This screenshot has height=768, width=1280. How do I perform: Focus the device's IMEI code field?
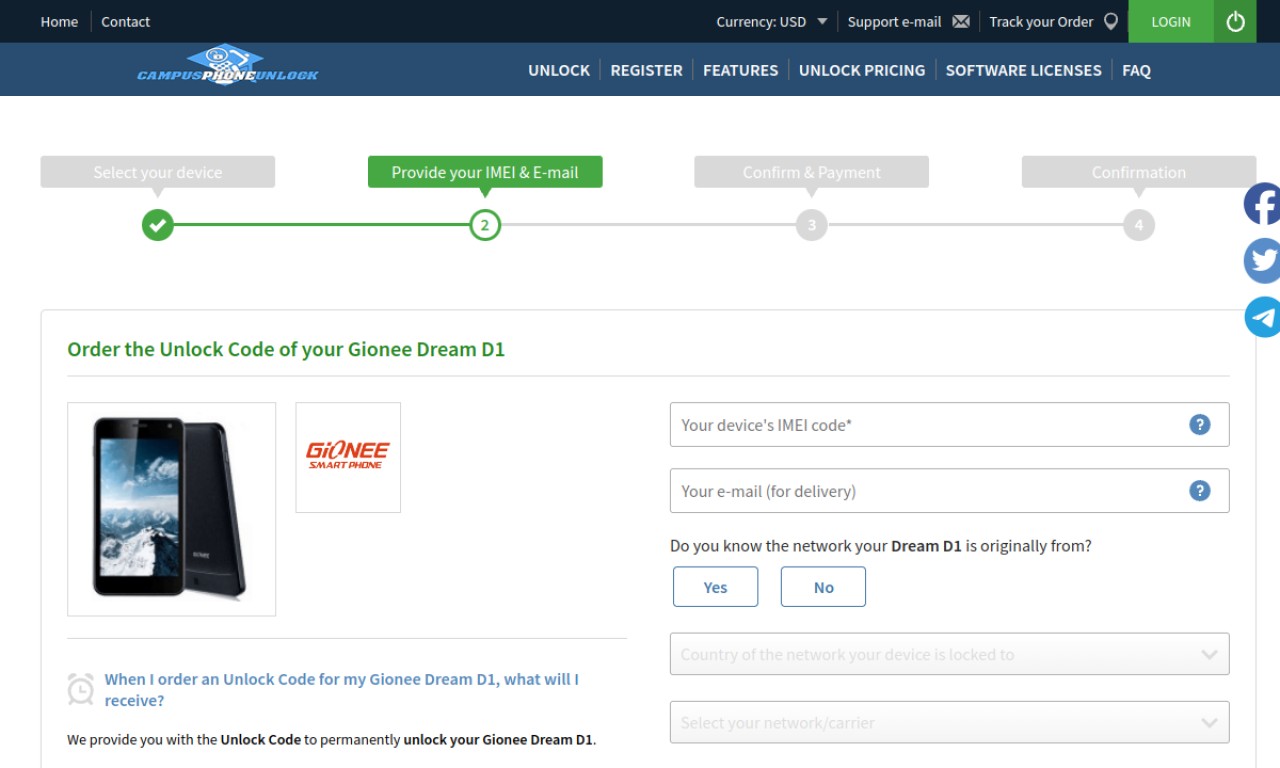949,425
